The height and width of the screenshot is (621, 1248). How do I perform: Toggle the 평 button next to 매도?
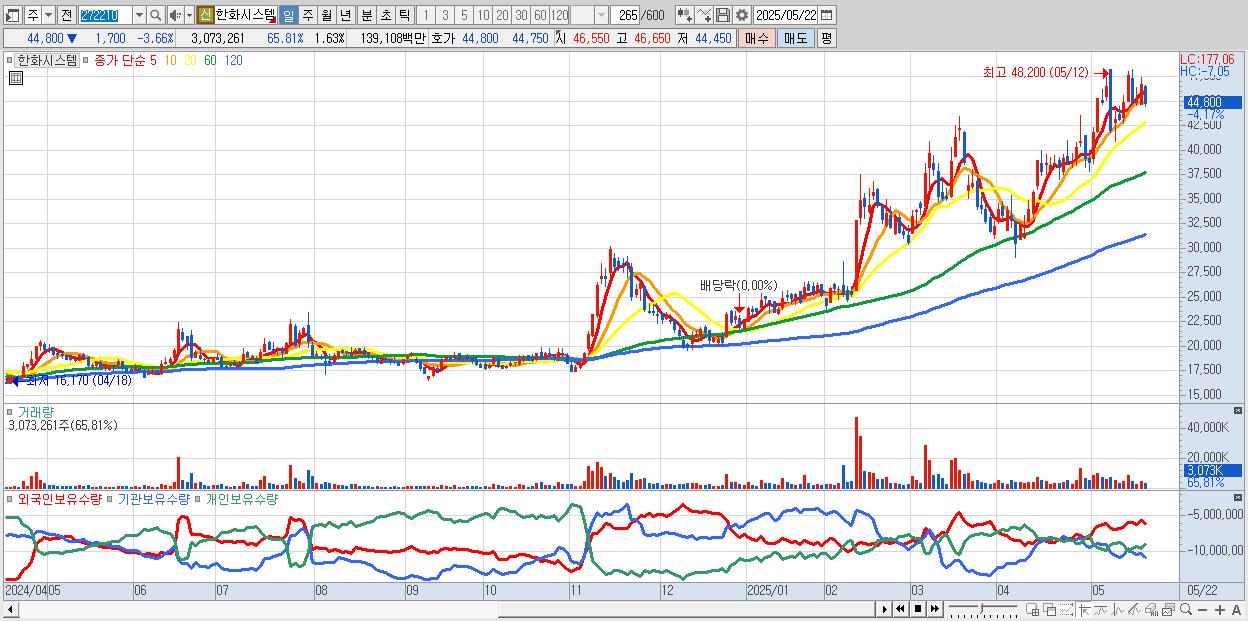click(x=827, y=39)
